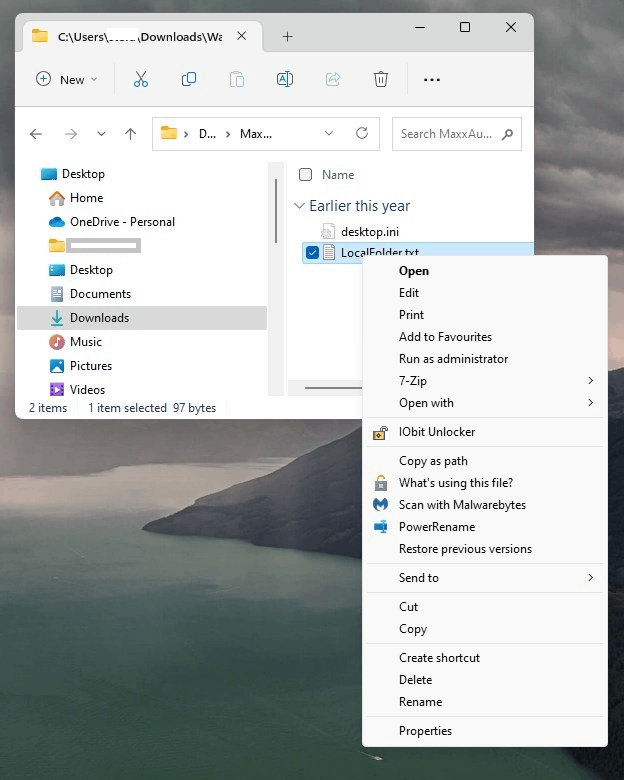Click the Copy toolbar icon
The image size is (624, 780).
[189, 79]
